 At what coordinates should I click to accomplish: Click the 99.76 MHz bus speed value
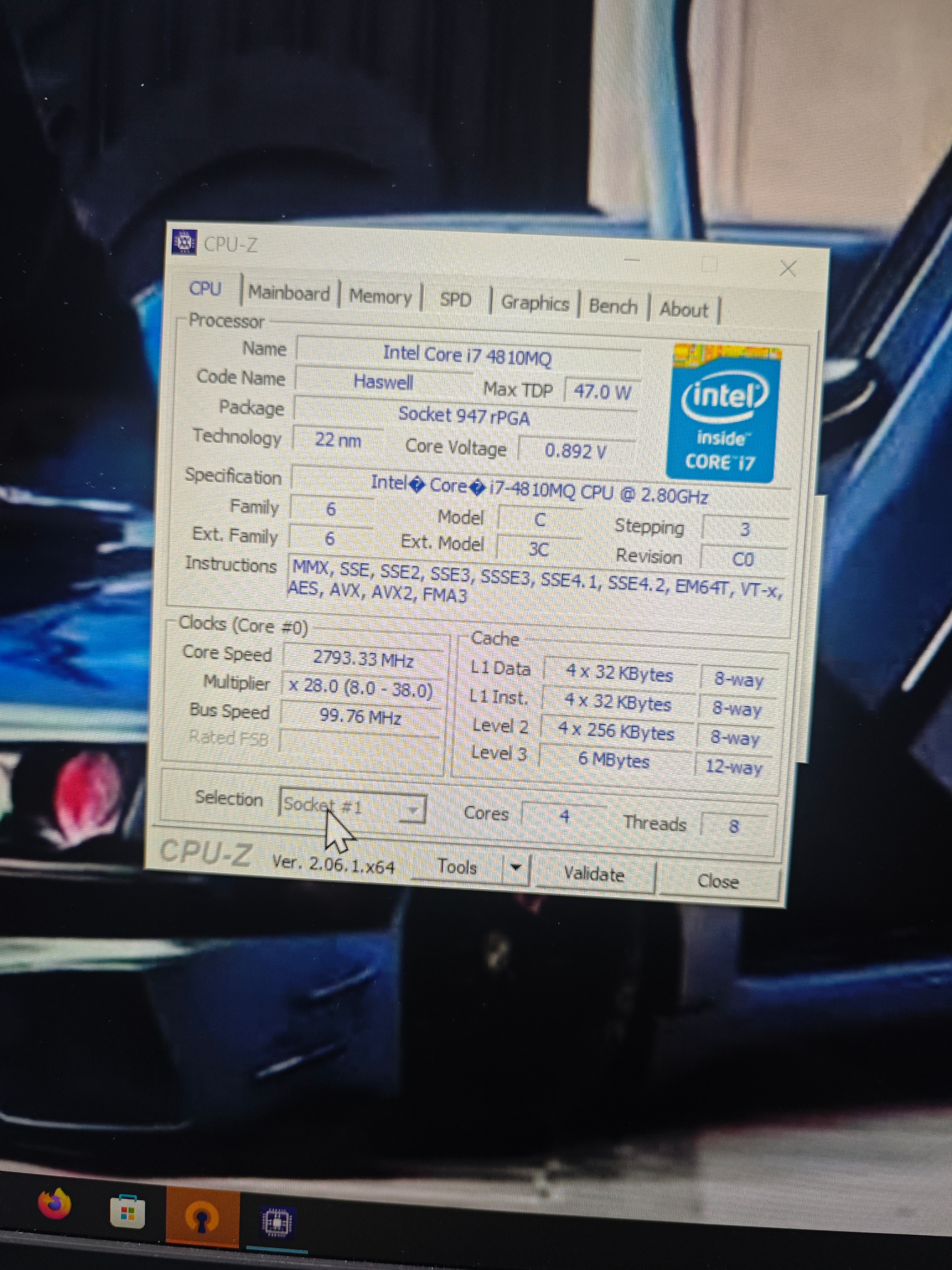[360, 716]
